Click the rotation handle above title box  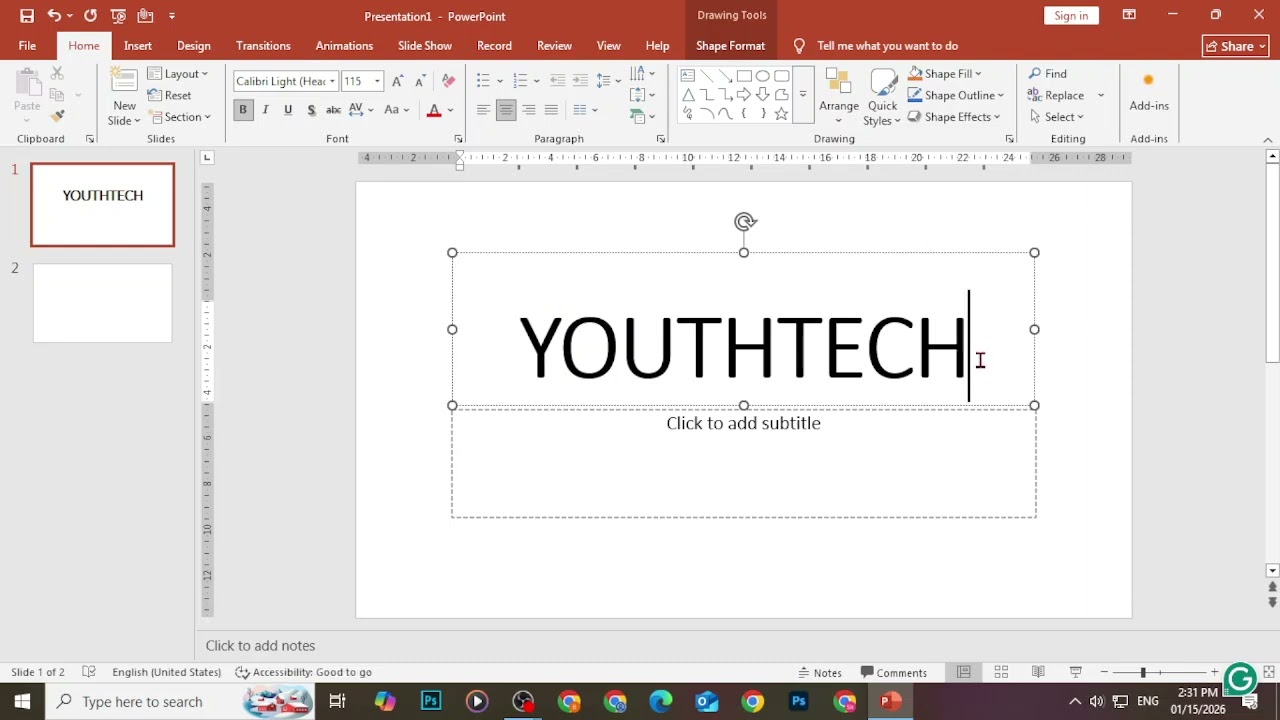(744, 222)
